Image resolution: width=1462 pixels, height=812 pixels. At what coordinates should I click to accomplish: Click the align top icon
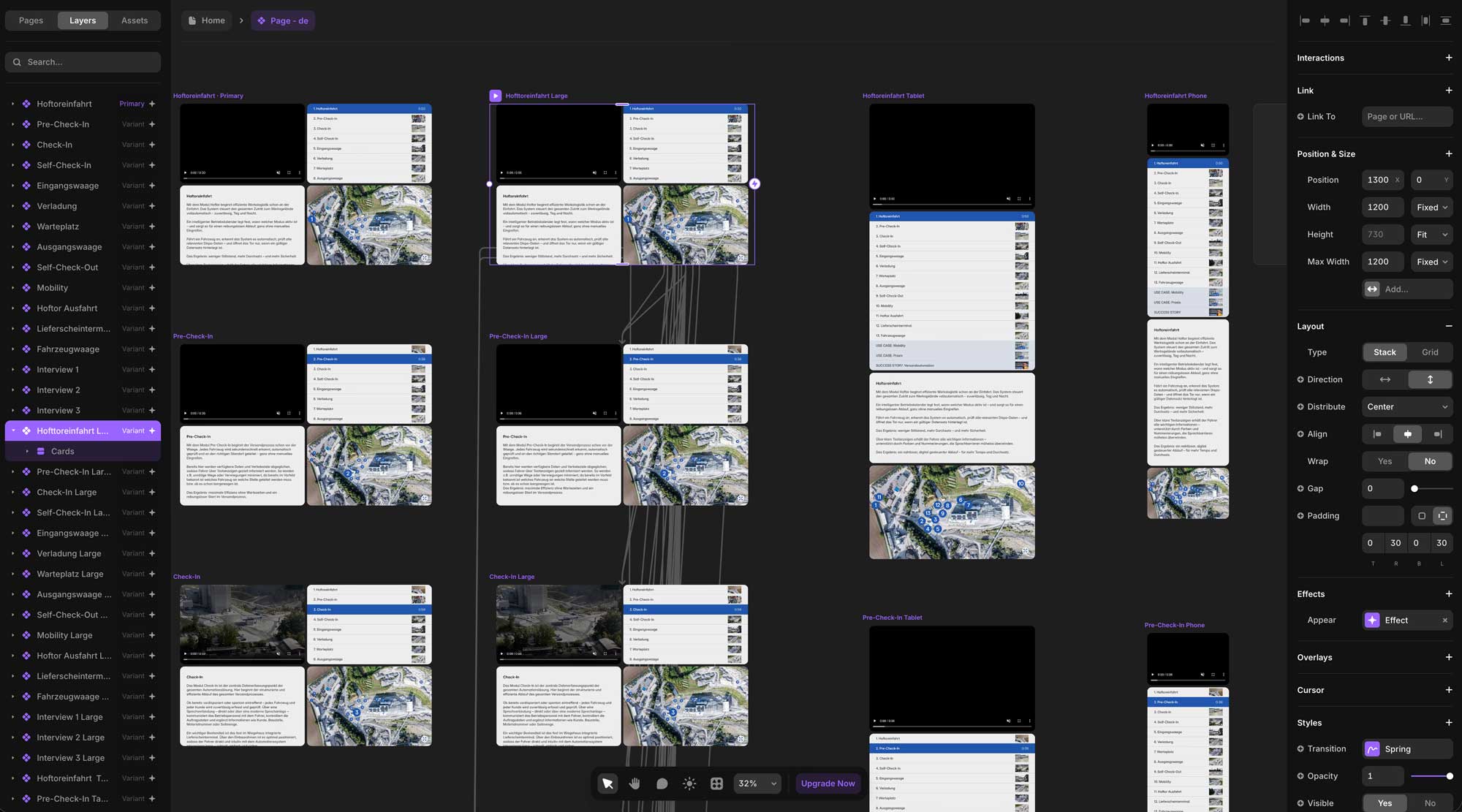pos(1365,20)
